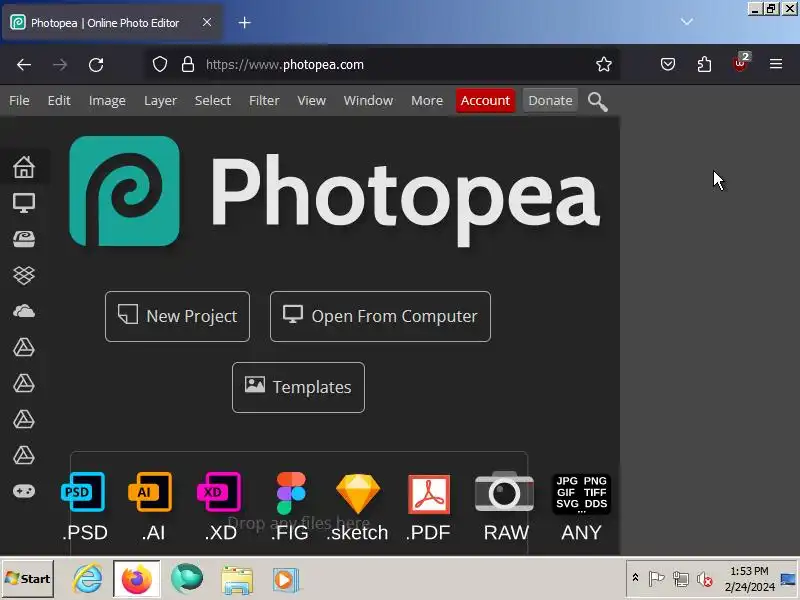Show hidden icons in system tray
Screen dimensions: 800x600
point(635,578)
